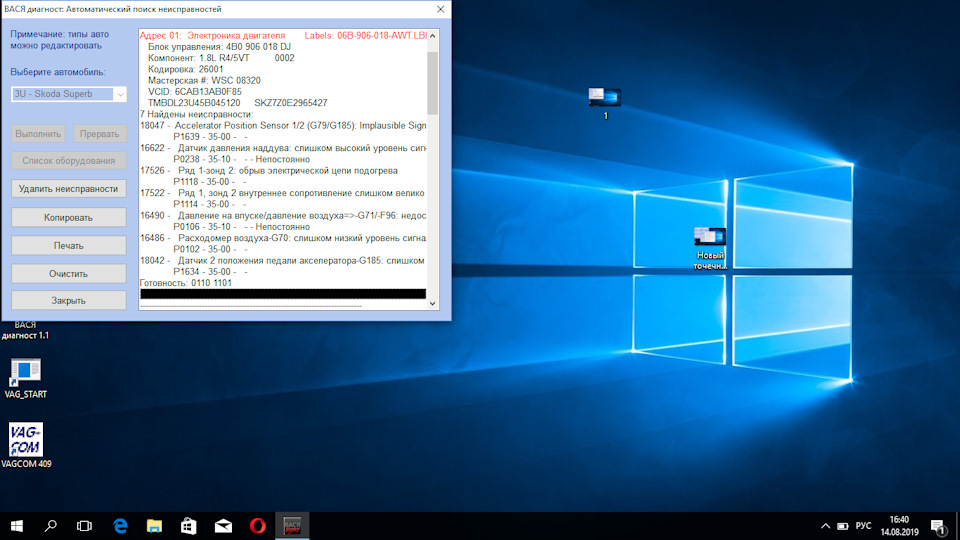The width and height of the screenshot is (960, 540).
Task: Select fault line 16622 Датчик давления наддува
Action: 283,148
